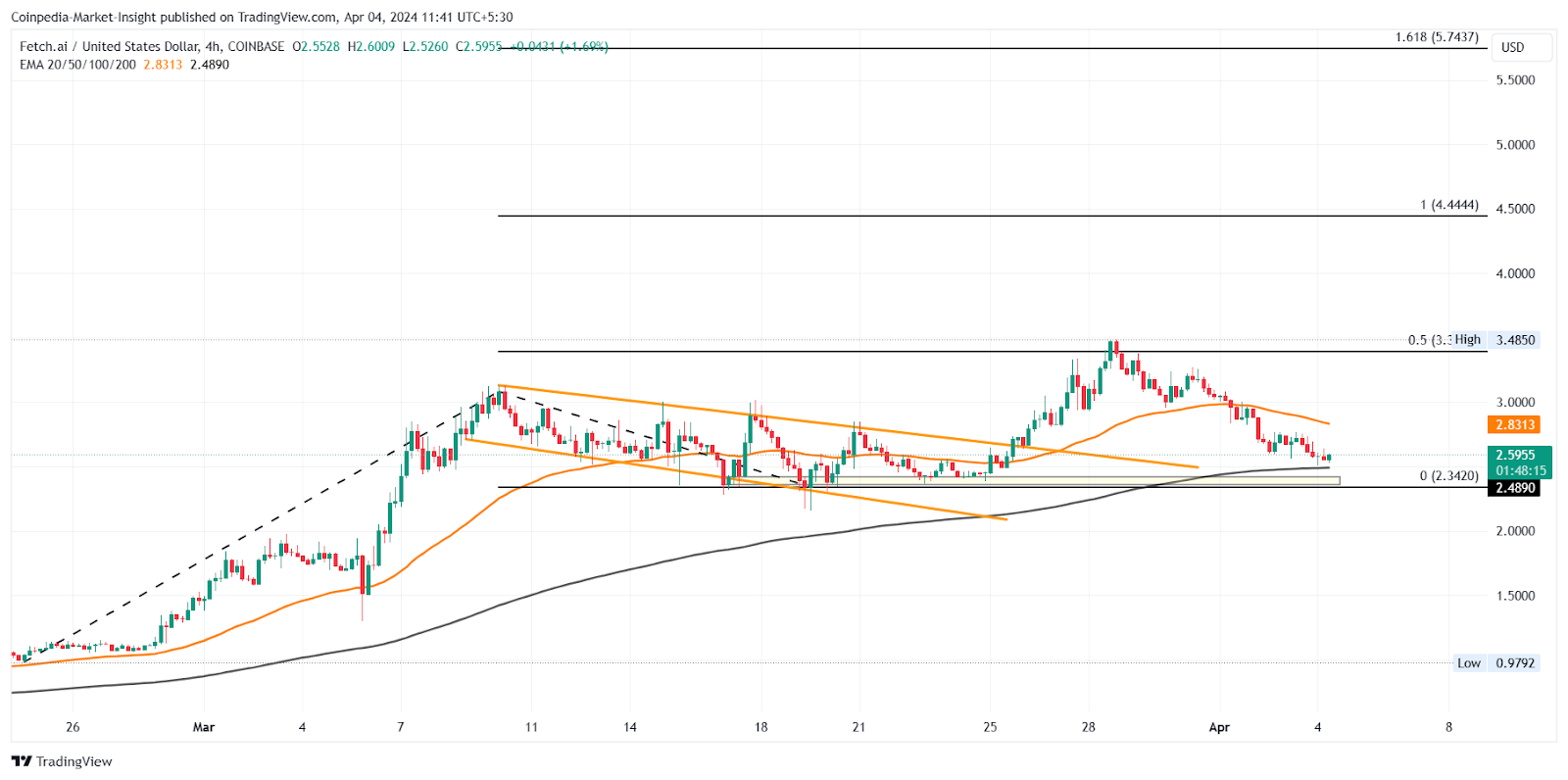Click the High 3.4850 price tag
This screenshot has width=1568, height=780.
(1495, 340)
